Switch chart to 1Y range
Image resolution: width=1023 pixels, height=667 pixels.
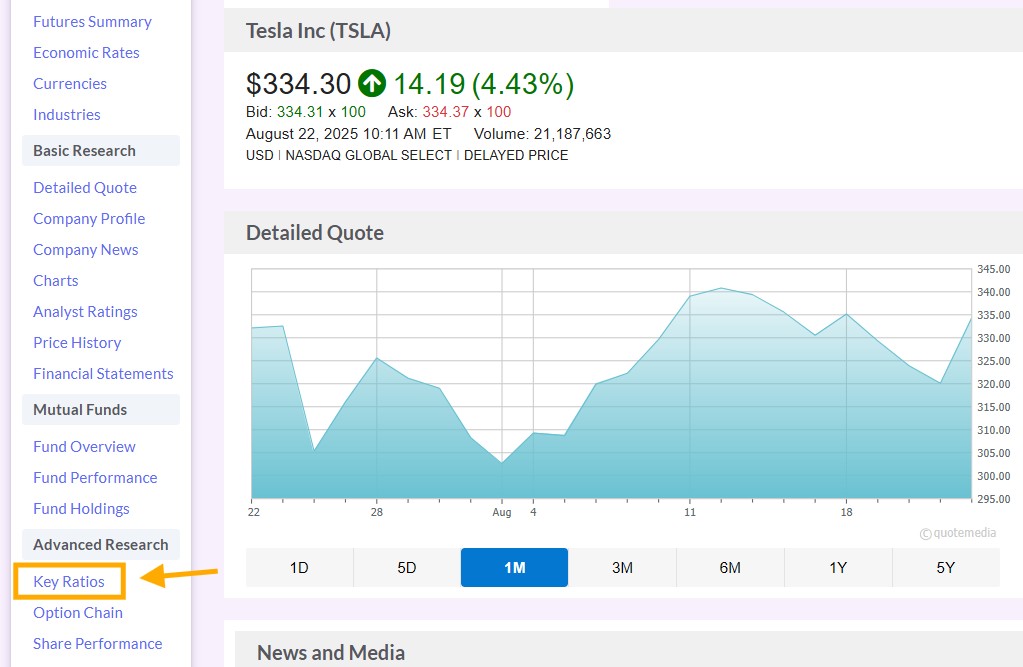click(x=838, y=568)
